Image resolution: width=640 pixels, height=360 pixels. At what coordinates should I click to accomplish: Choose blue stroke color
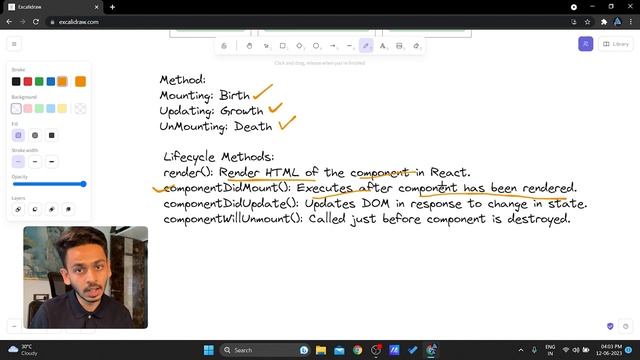(x=51, y=82)
